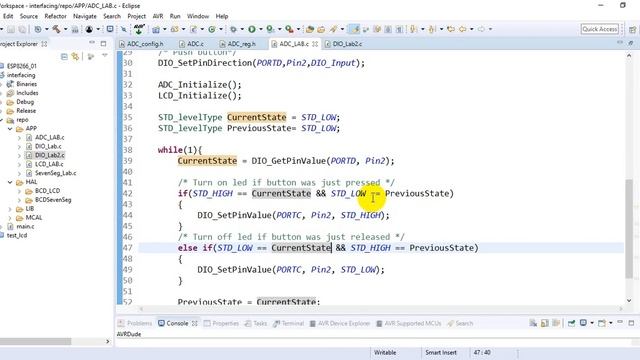Click the Binaries node icon in tree
640x360 pixels.
pos(10,84)
